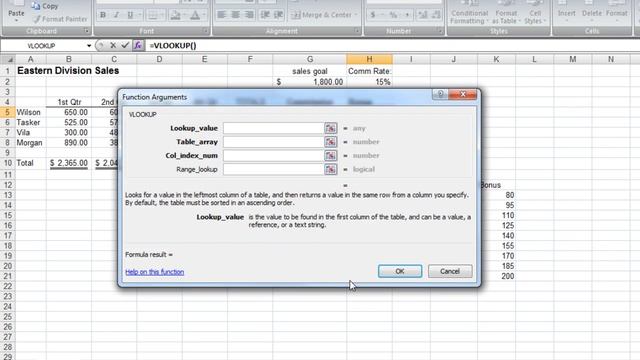Apply Accounting dollar number format
Image resolution: width=640 pixels, height=360 pixels.
click(373, 15)
